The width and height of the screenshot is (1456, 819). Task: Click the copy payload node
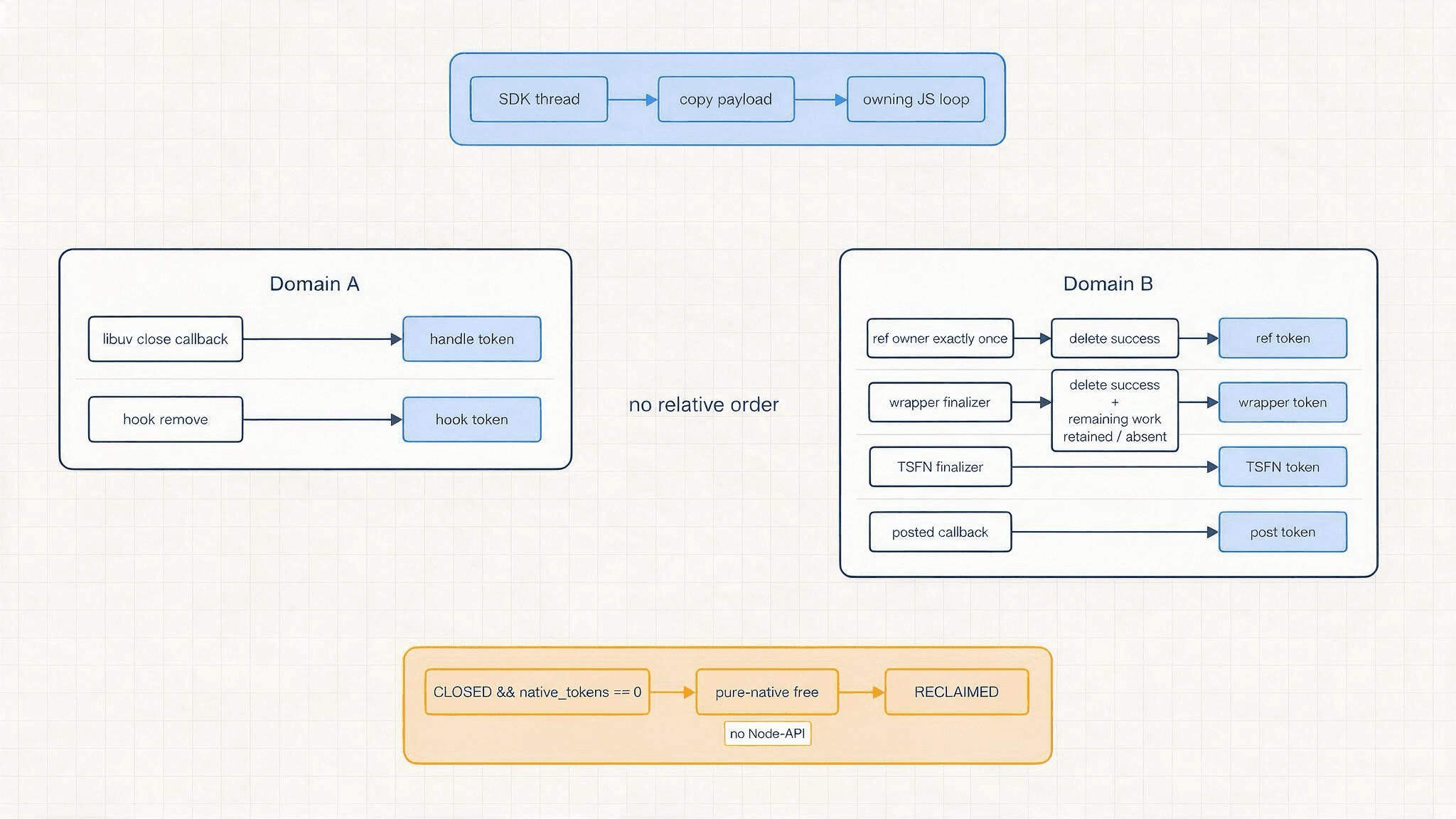tap(726, 99)
